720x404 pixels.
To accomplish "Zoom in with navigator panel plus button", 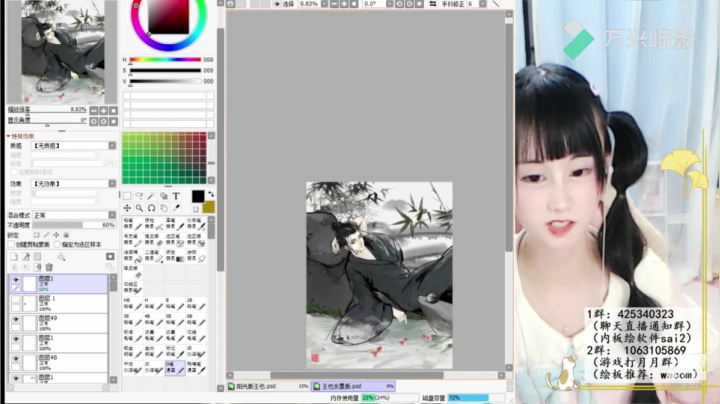I will click(x=104, y=111).
